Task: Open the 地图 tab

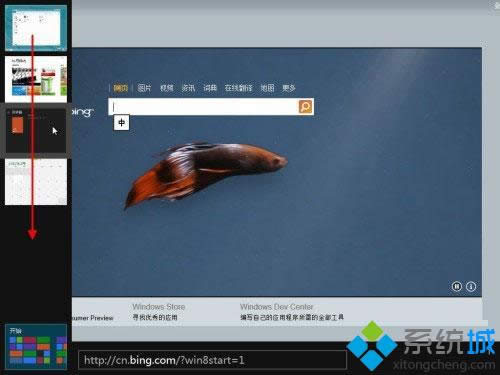Action: tap(267, 88)
